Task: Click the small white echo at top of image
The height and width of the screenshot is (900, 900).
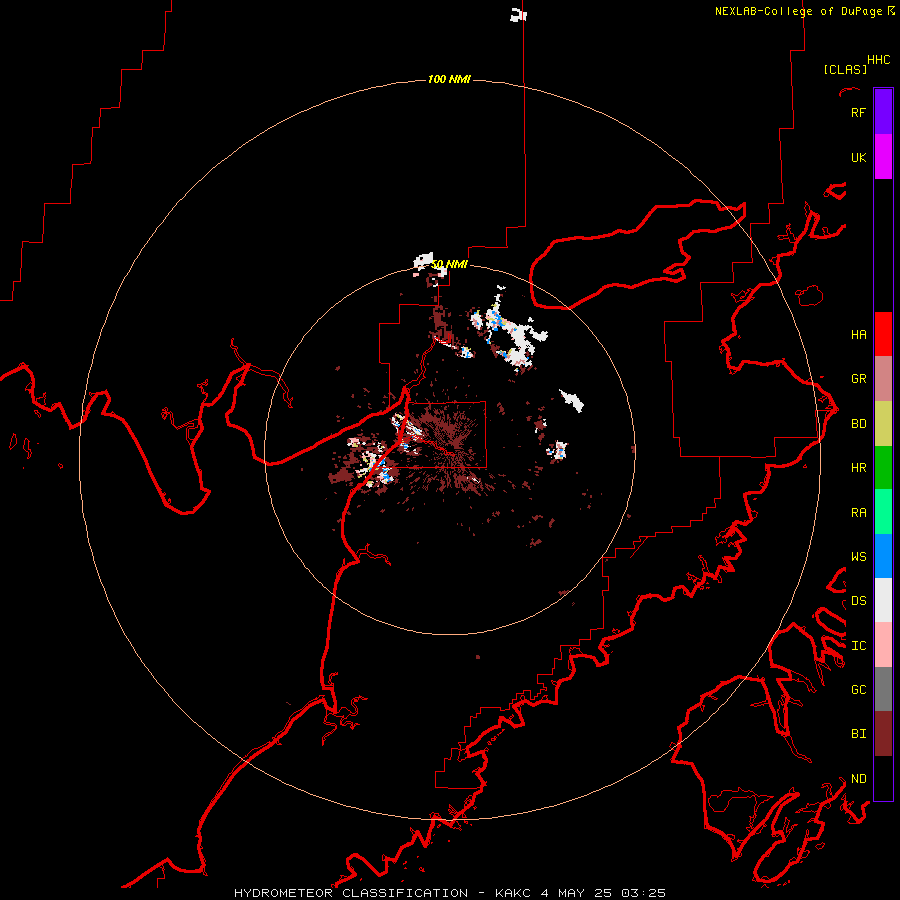Action: click(518, 15)
